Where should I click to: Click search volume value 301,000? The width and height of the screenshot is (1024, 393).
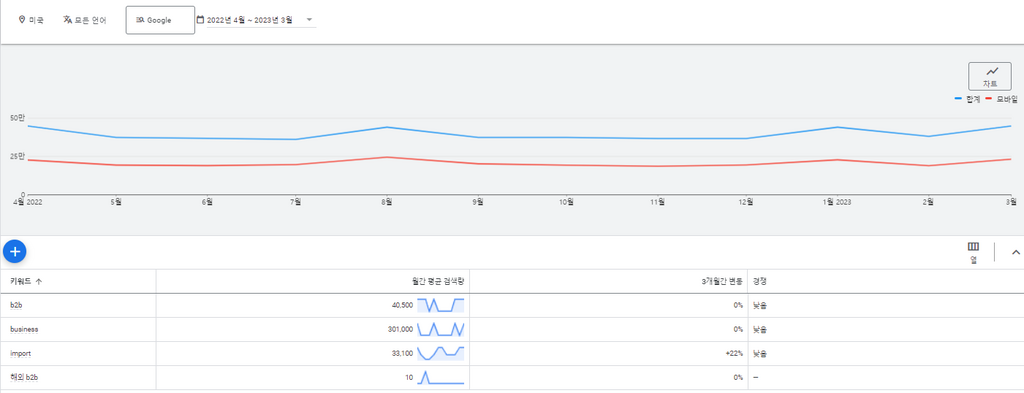(x=400, y=330)
